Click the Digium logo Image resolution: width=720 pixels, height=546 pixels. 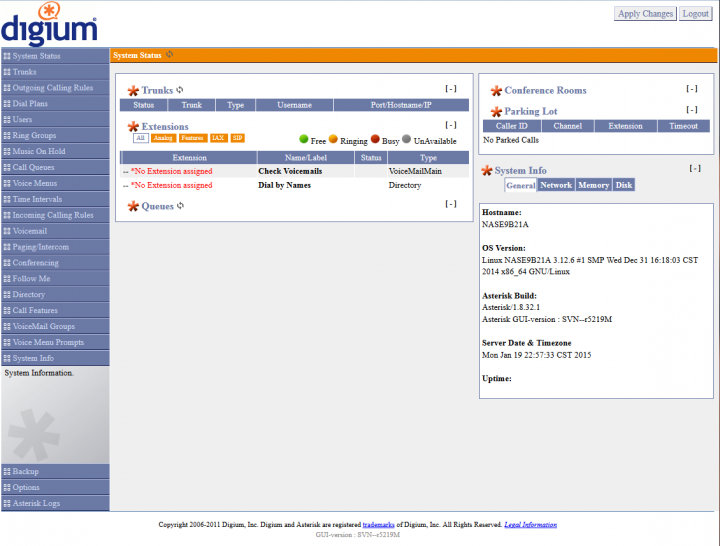point(49,24)
